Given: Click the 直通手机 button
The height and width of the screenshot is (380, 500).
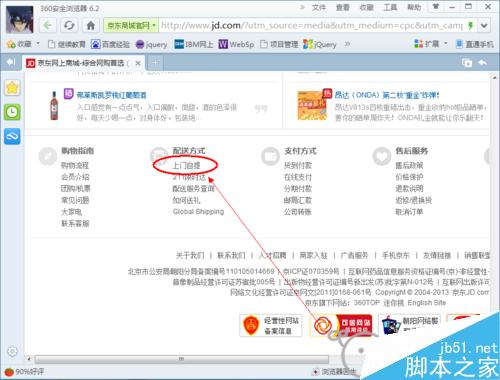Looking at the screenshot, I should click(x=475, y=44).
